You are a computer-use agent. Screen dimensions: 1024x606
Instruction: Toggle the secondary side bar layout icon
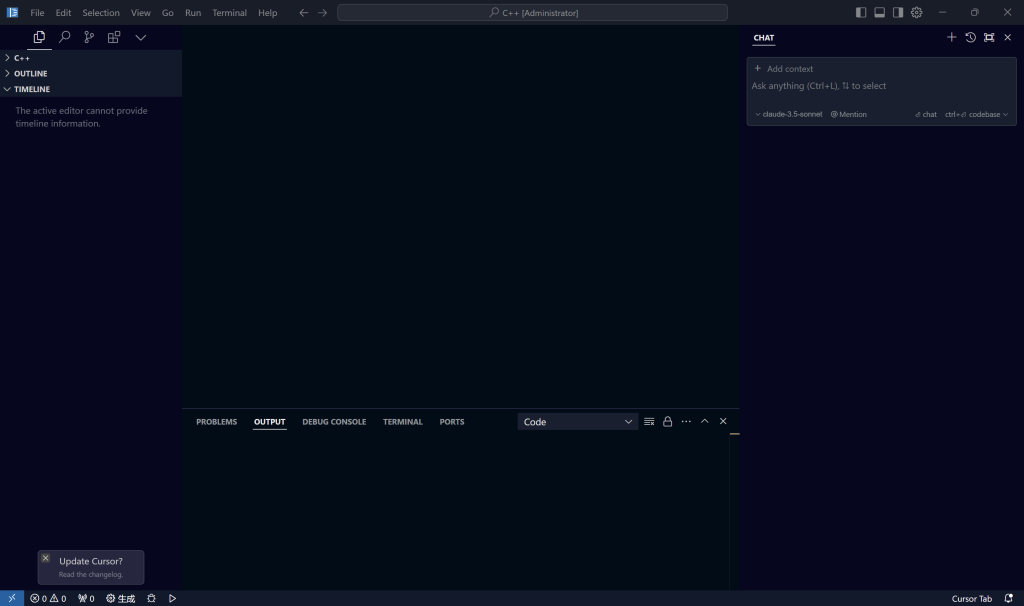pos(898,12)
